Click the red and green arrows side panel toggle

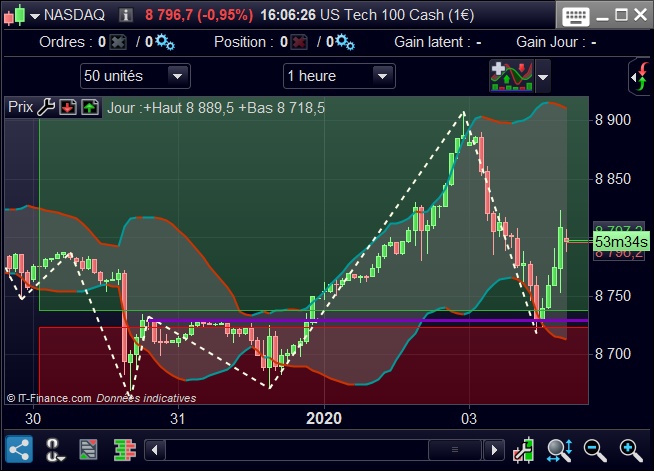point(641,77)
